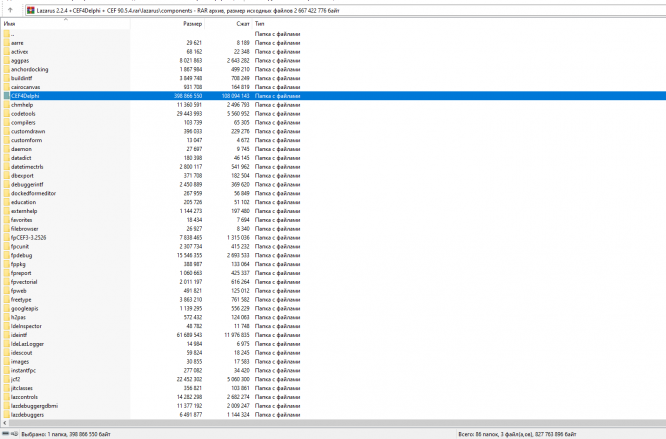The image size is (666, 439).
Task: Click the drive icon in the status bar
Action: tap(6, 434)
